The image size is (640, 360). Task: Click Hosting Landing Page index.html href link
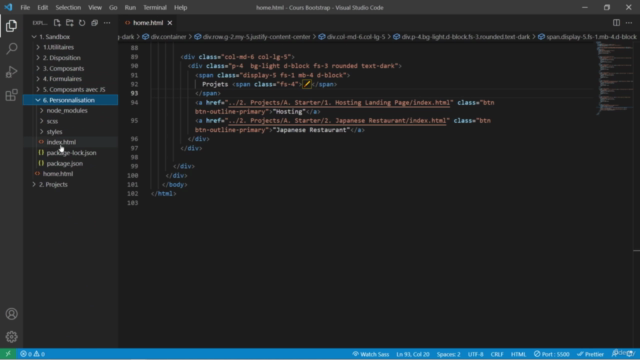pos(339,102)
